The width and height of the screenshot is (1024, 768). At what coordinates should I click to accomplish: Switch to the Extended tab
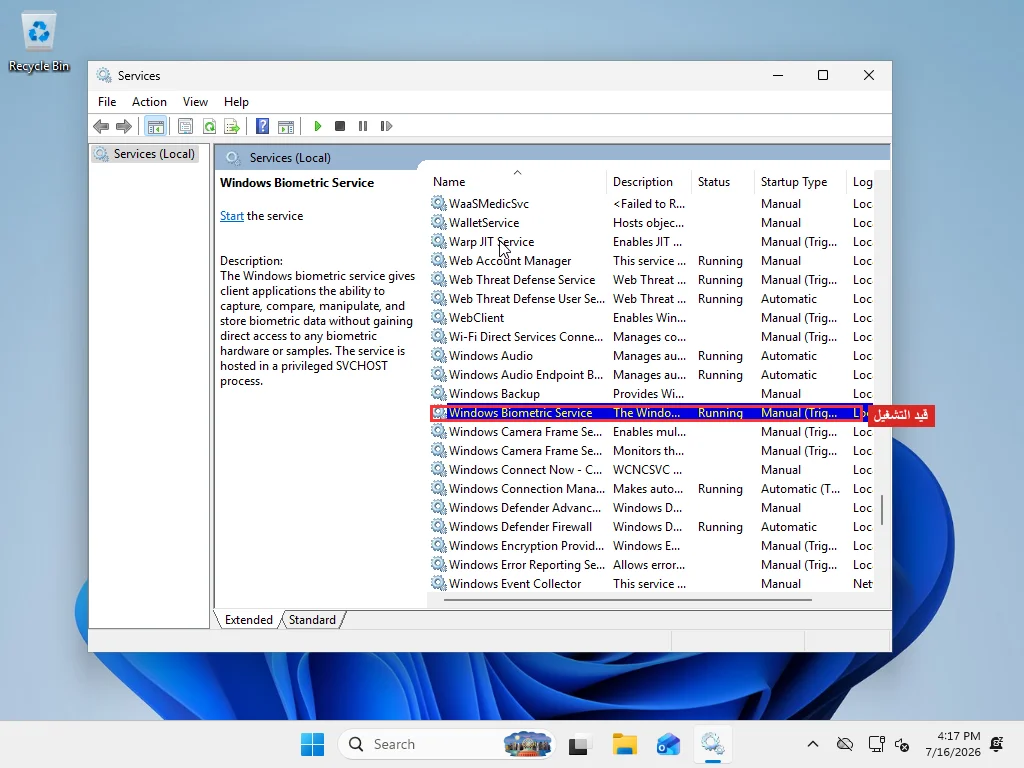[249, 620]
